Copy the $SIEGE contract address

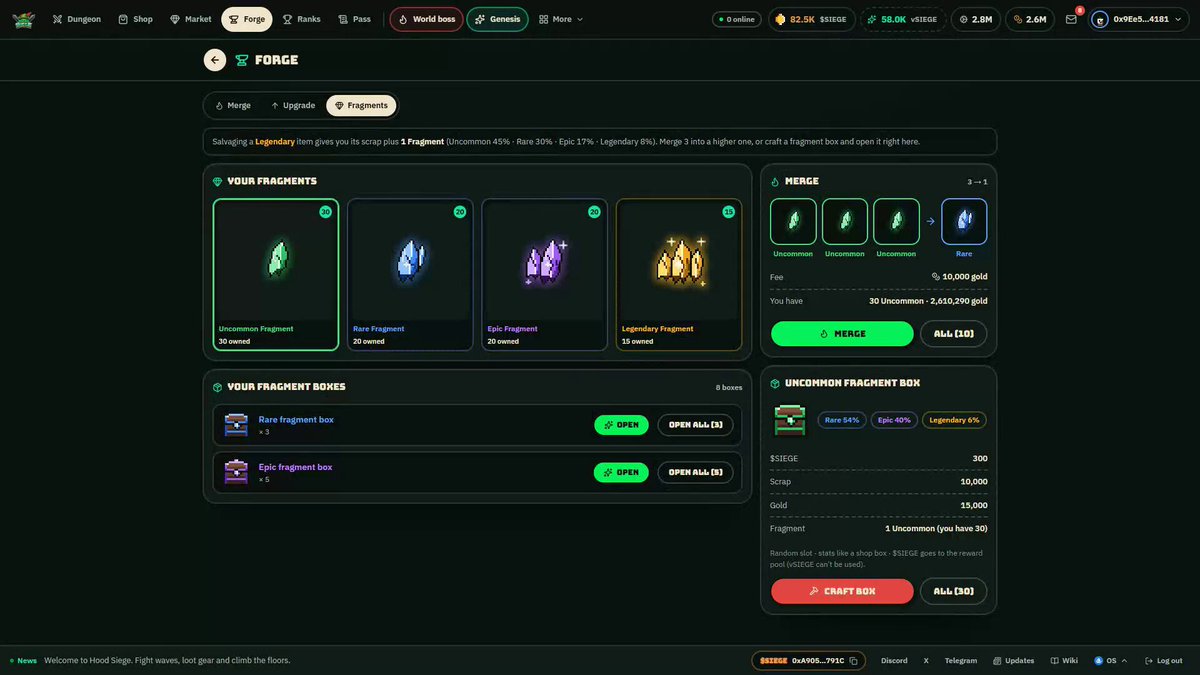(853, 661)
